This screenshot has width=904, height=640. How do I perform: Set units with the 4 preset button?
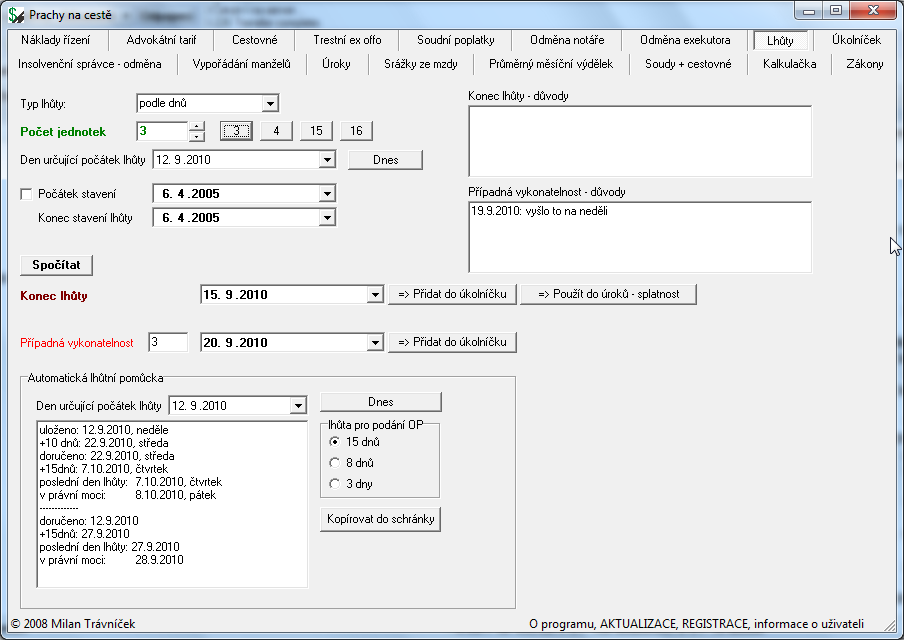276,131
